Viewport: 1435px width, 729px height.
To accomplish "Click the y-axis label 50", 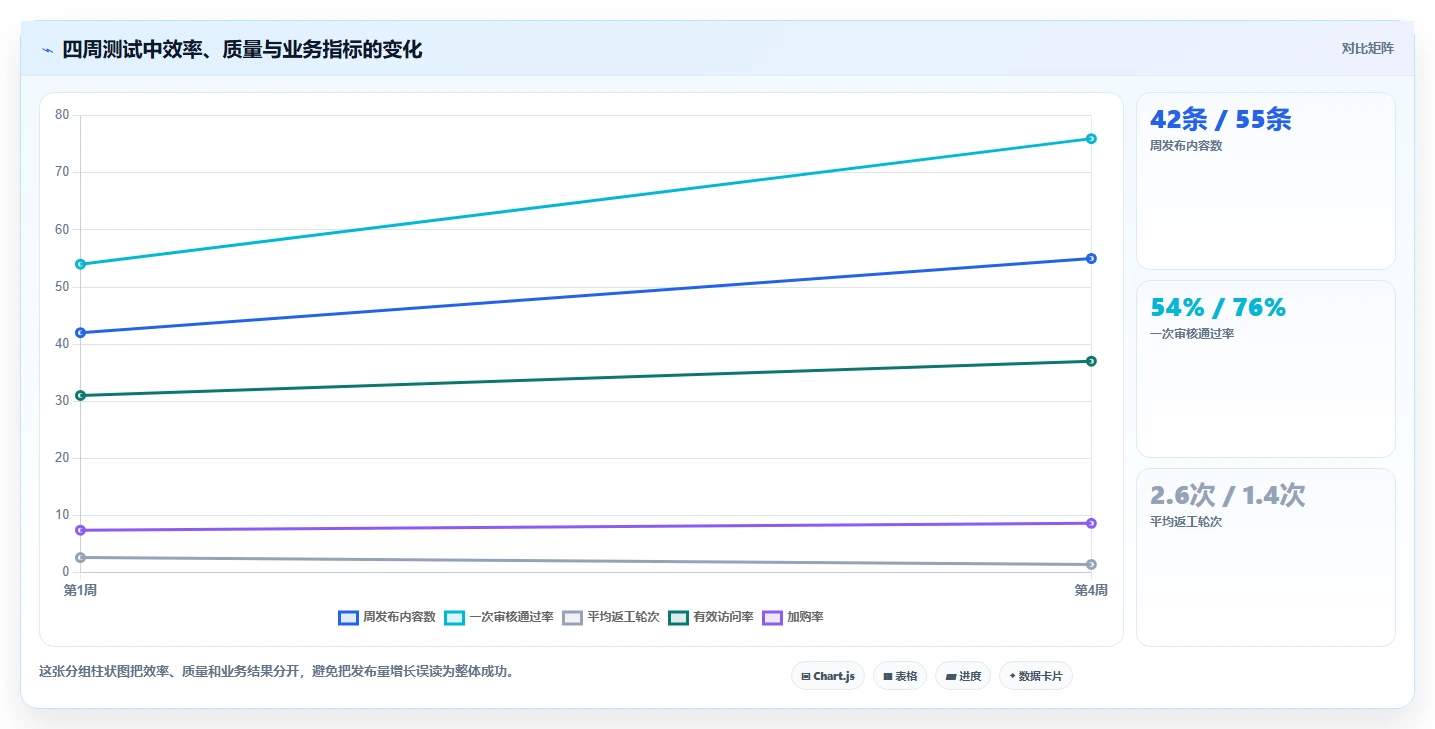I will click(62, 286).
